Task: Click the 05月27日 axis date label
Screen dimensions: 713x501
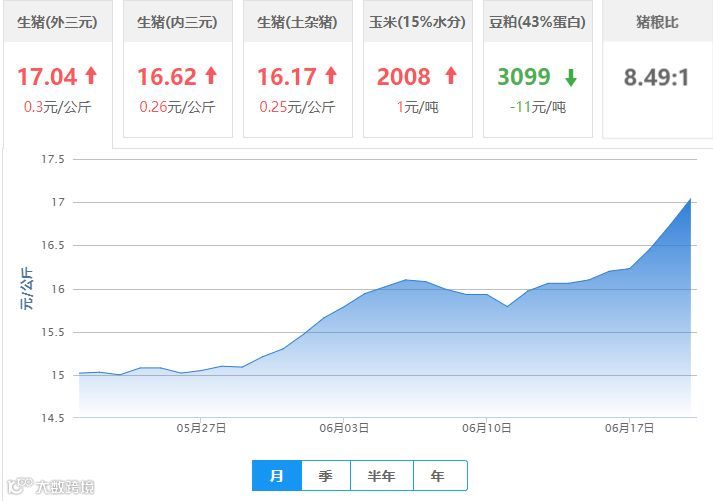Action: point(201,428)
